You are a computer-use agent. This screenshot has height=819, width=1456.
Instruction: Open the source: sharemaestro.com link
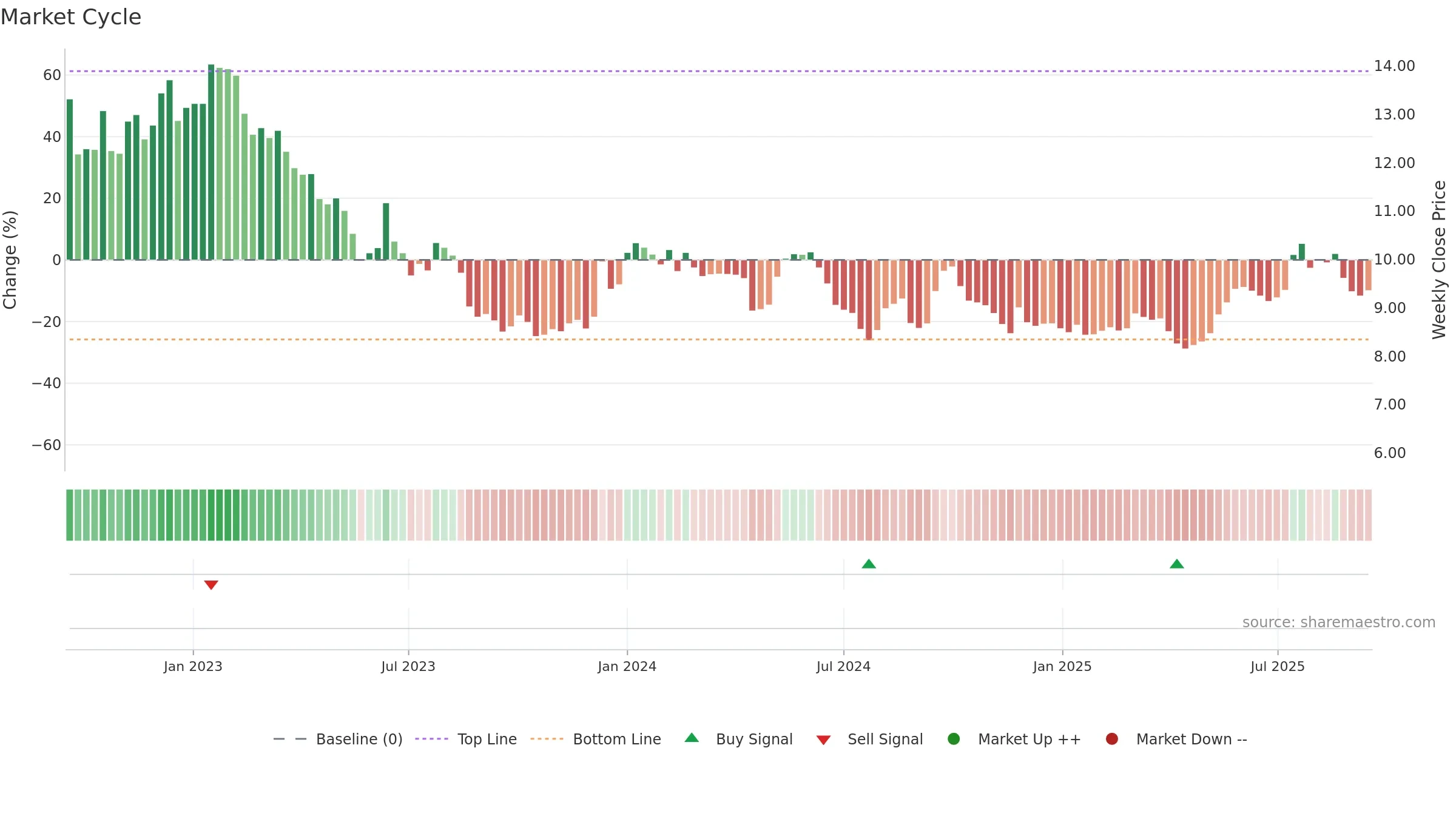click(1339, 622)
